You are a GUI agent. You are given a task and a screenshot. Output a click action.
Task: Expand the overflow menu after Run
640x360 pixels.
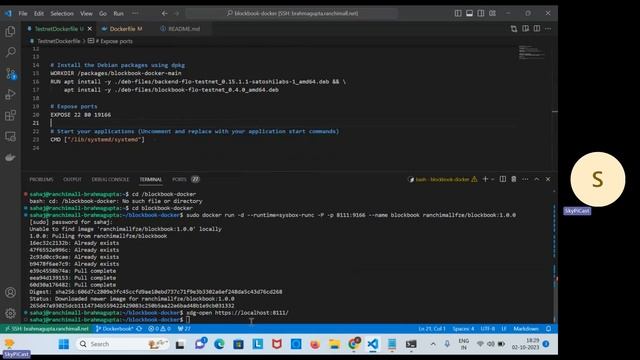click(135, 13)
